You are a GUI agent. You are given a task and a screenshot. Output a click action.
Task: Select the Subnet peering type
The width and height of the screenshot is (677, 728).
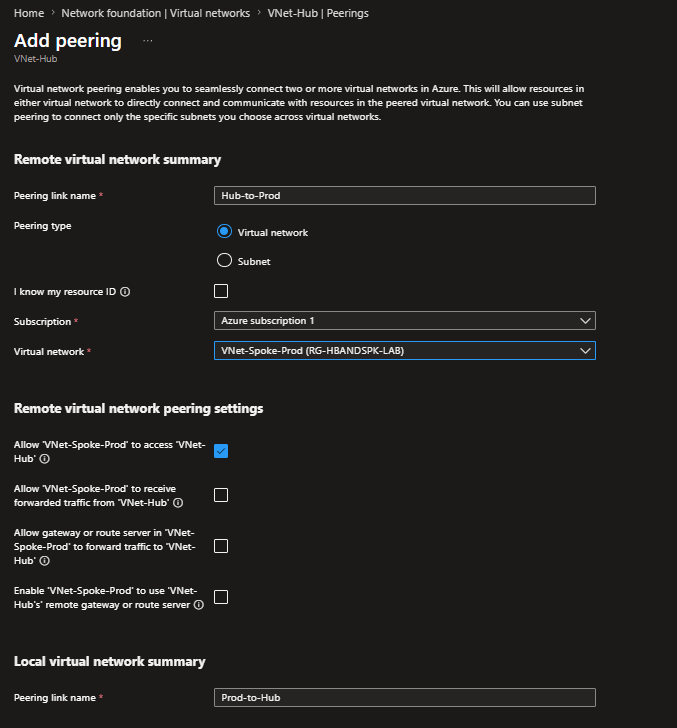[x=224, y=260]
